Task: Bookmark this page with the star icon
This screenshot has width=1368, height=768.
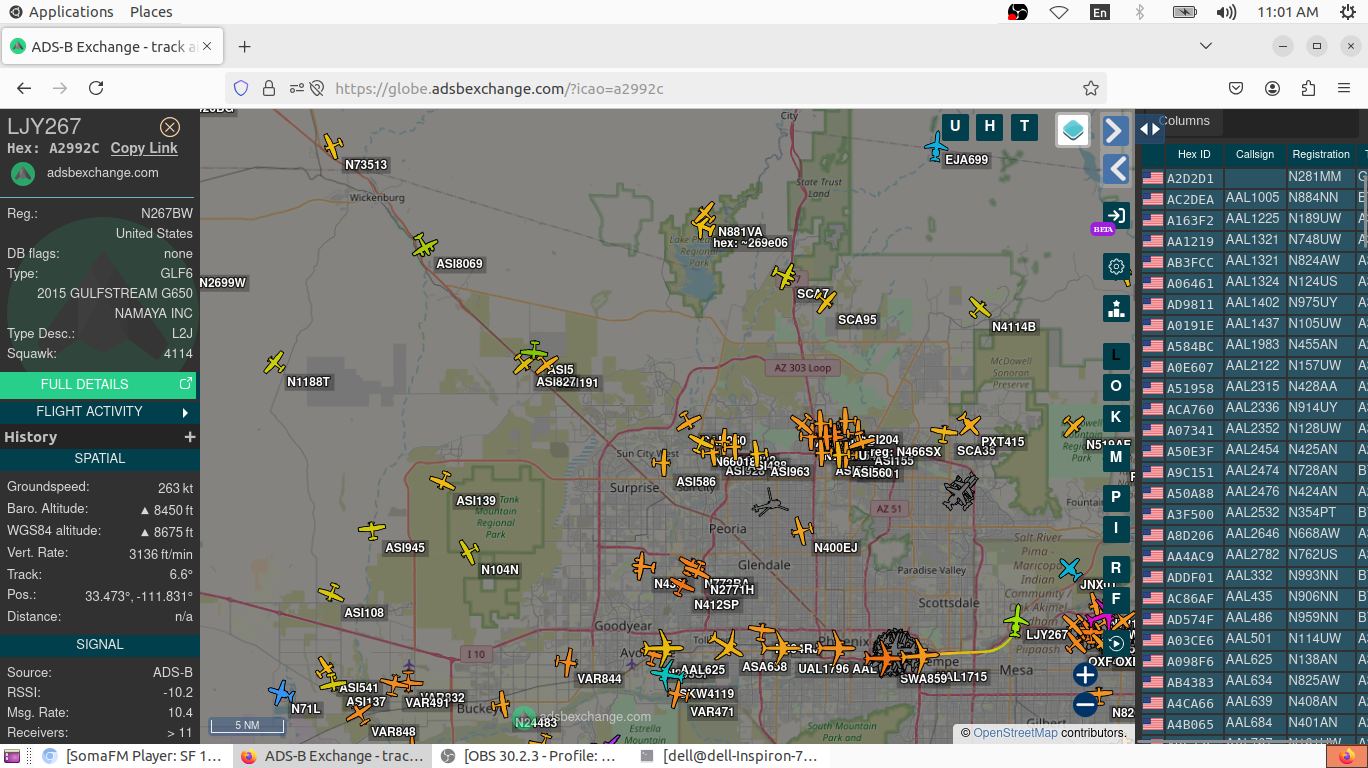Action: coord(1091,88)
